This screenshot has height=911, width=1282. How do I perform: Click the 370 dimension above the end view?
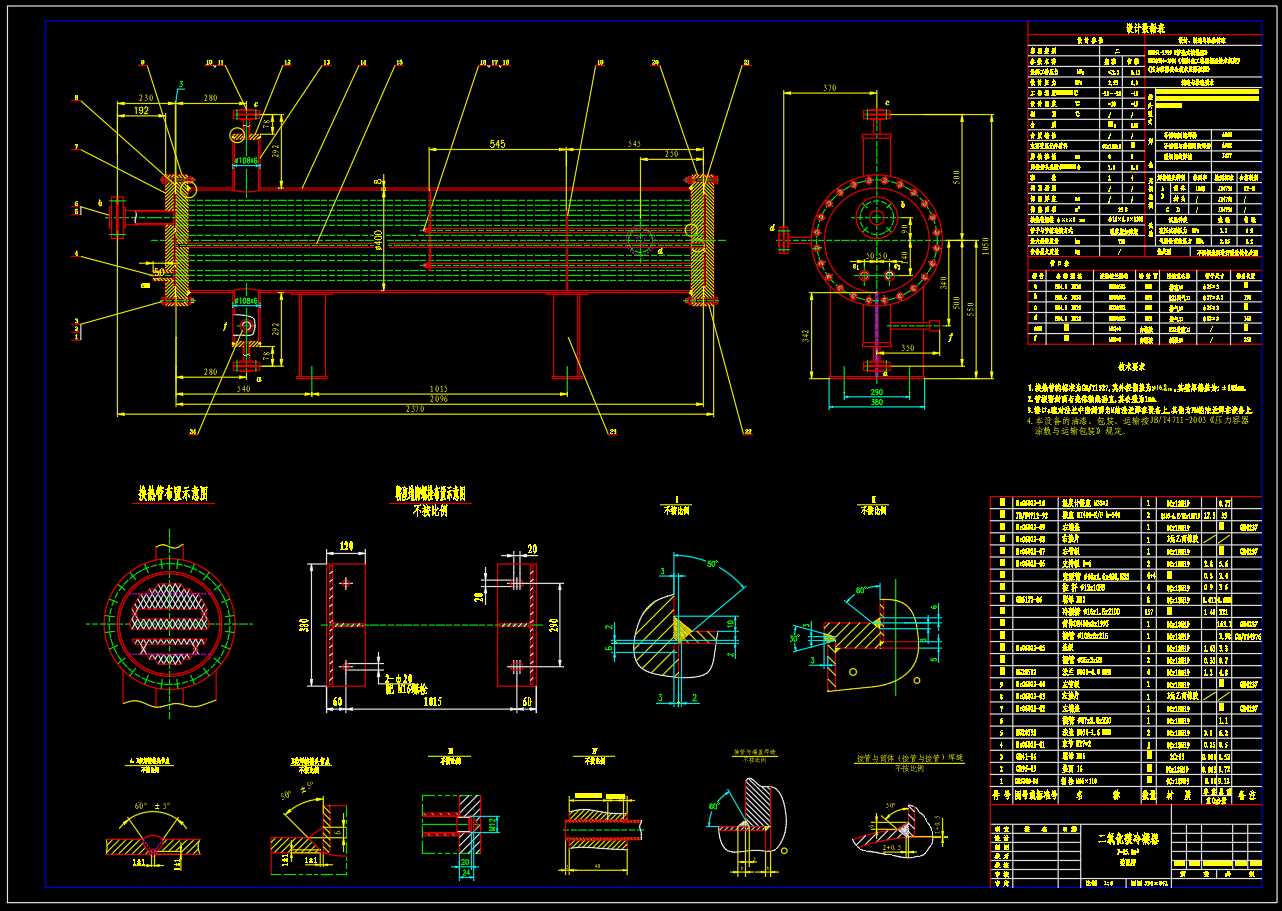pyautogui.click(x=829, y=88)
